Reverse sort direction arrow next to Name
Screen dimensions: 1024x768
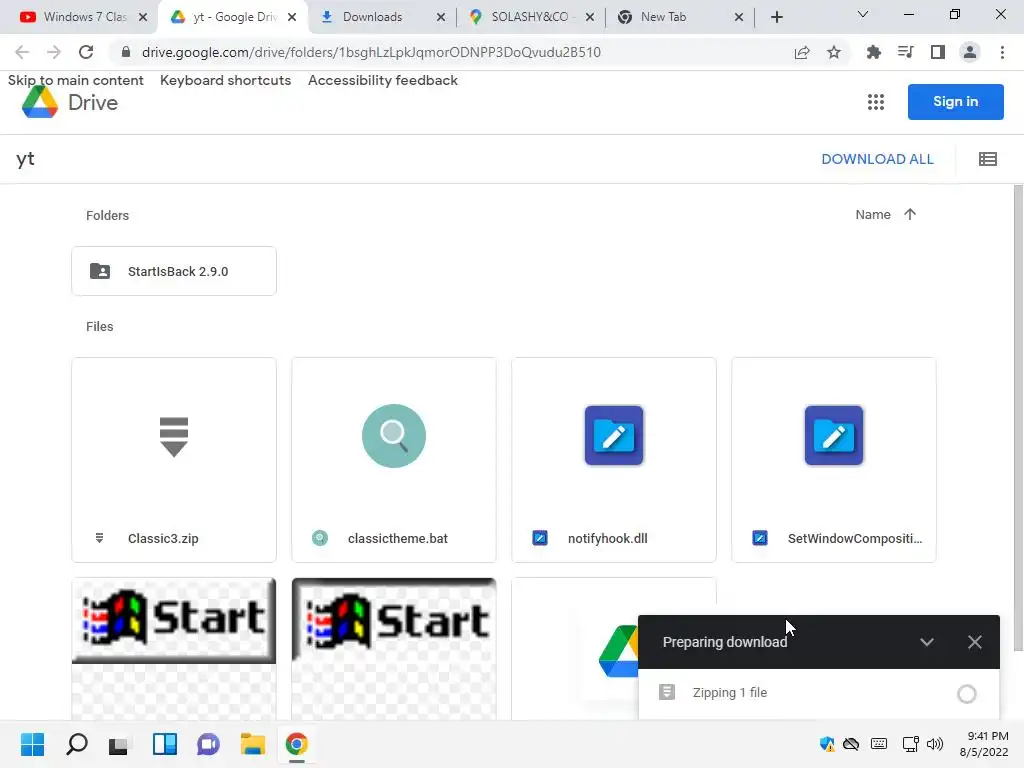pos(910,214)
